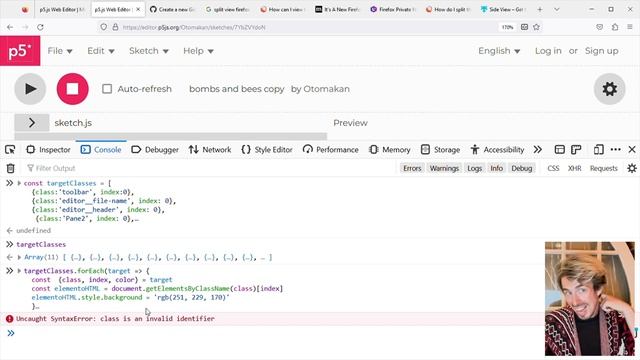Open p5 editor settings gear
Image resolution: width=640 pixels, height=360 pixels.
tap(609, 89)
